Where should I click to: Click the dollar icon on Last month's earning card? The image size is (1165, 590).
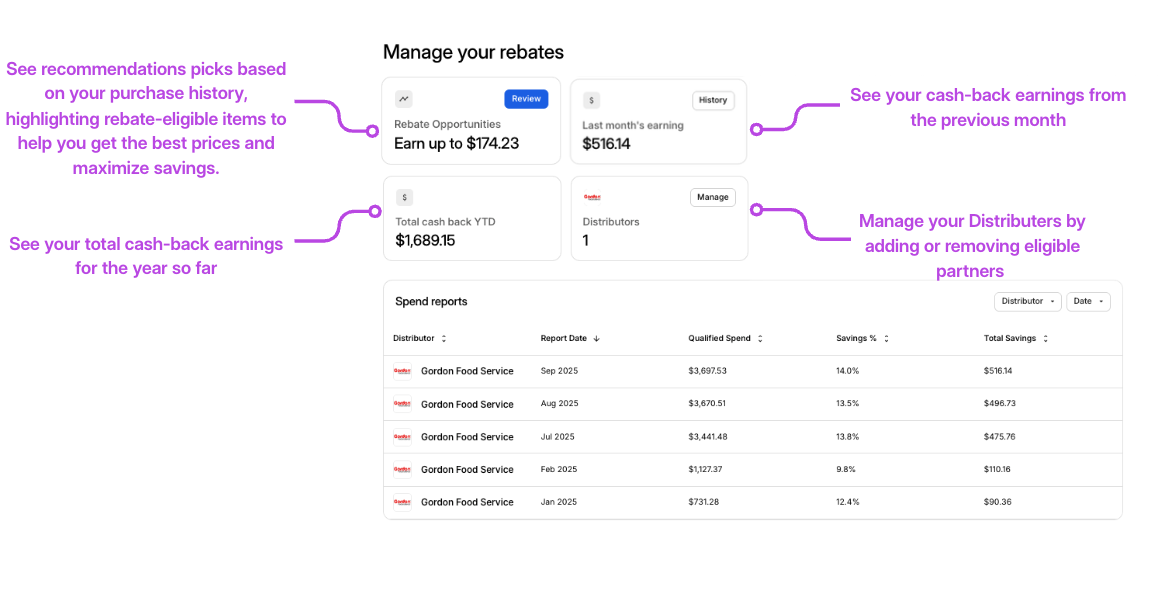(x=592, y=100)
